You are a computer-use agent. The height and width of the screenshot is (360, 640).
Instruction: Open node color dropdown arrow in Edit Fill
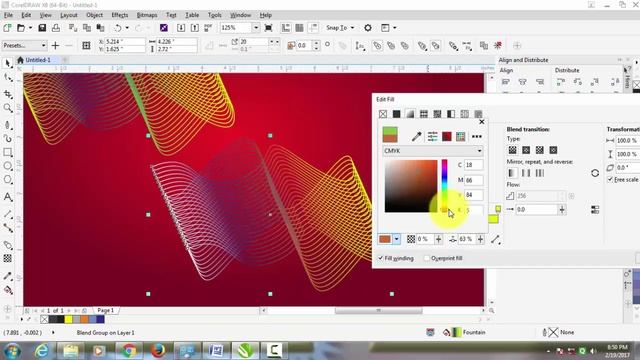[x=396, y=239]
